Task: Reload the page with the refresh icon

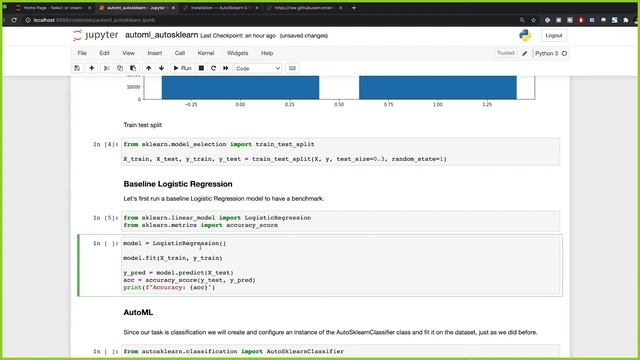Action: click(x=14, y=20)
